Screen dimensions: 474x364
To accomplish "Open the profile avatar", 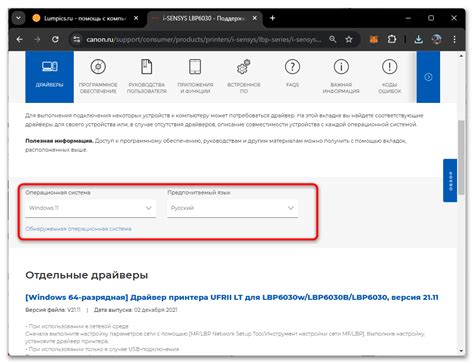I will click(436, 39).
